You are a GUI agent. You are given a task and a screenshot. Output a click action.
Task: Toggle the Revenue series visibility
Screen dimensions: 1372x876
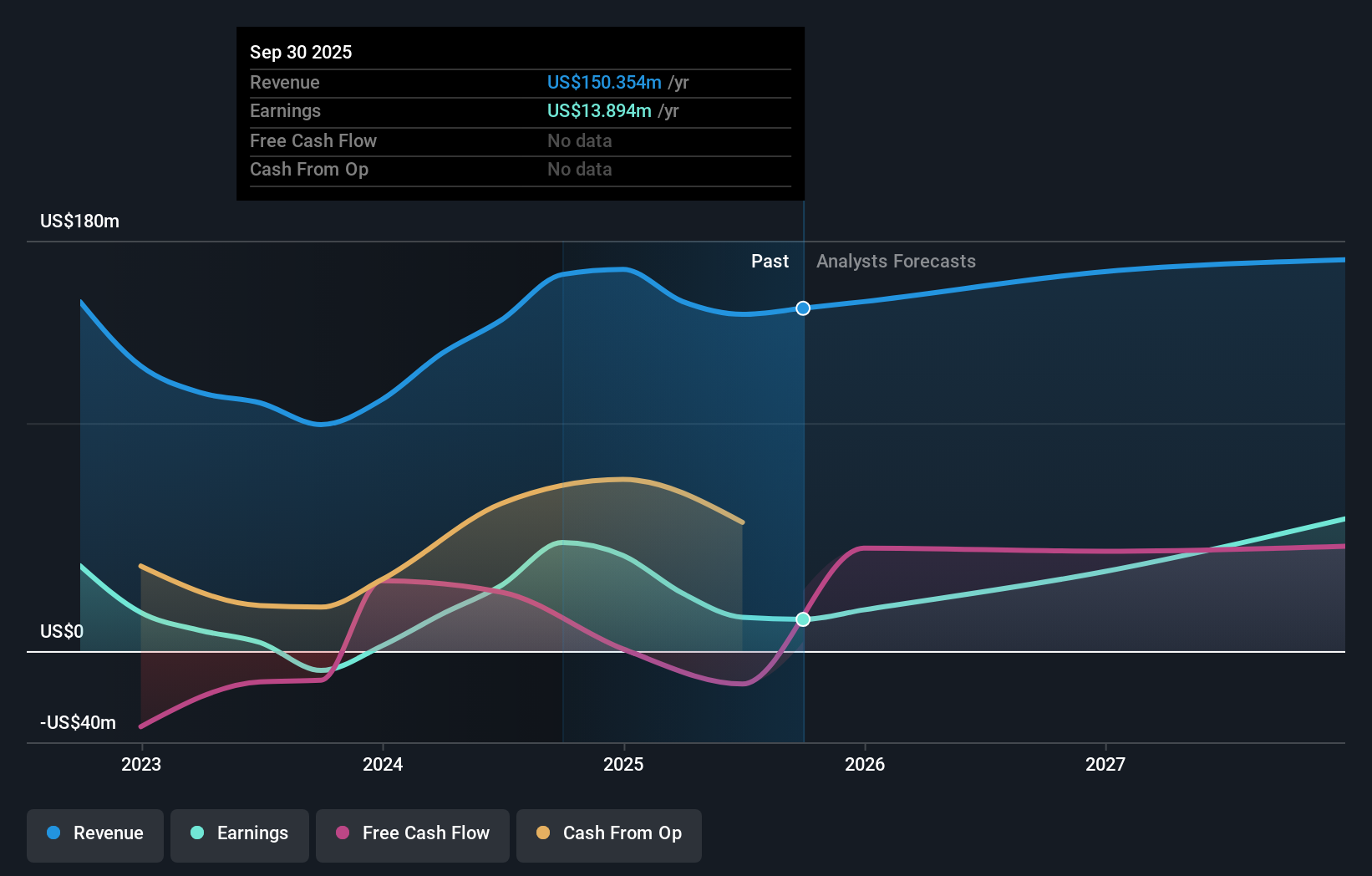coord(94,833)
